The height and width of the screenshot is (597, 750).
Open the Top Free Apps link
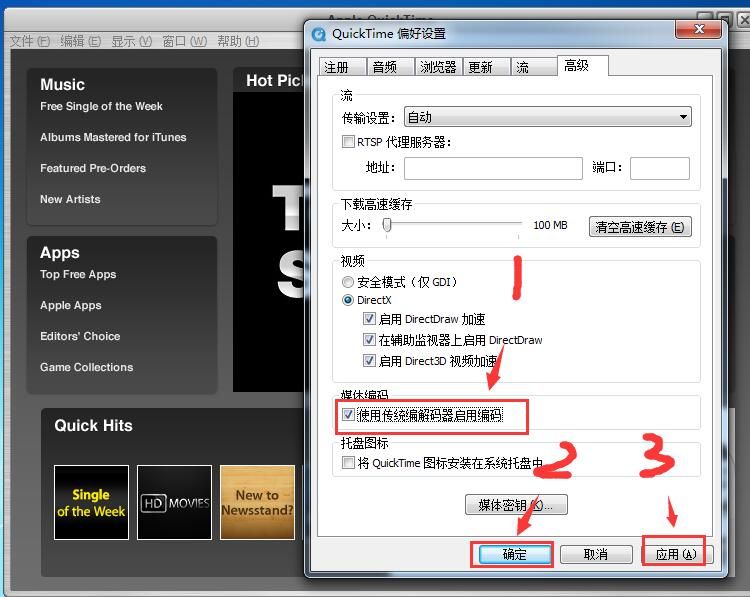point(78,275)
